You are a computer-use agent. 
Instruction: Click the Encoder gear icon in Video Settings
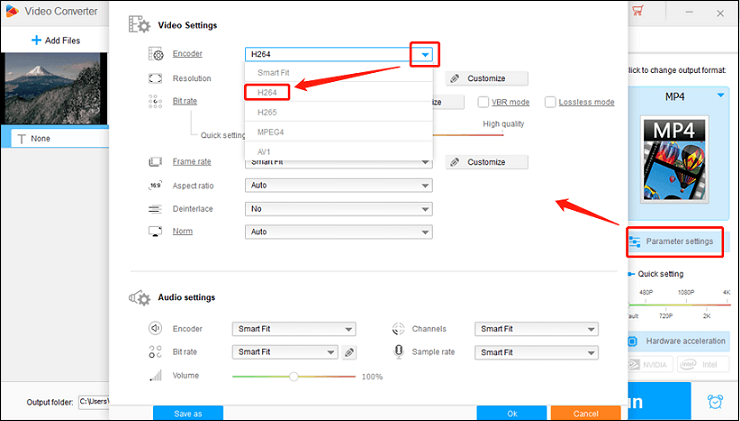click(156, 54)
